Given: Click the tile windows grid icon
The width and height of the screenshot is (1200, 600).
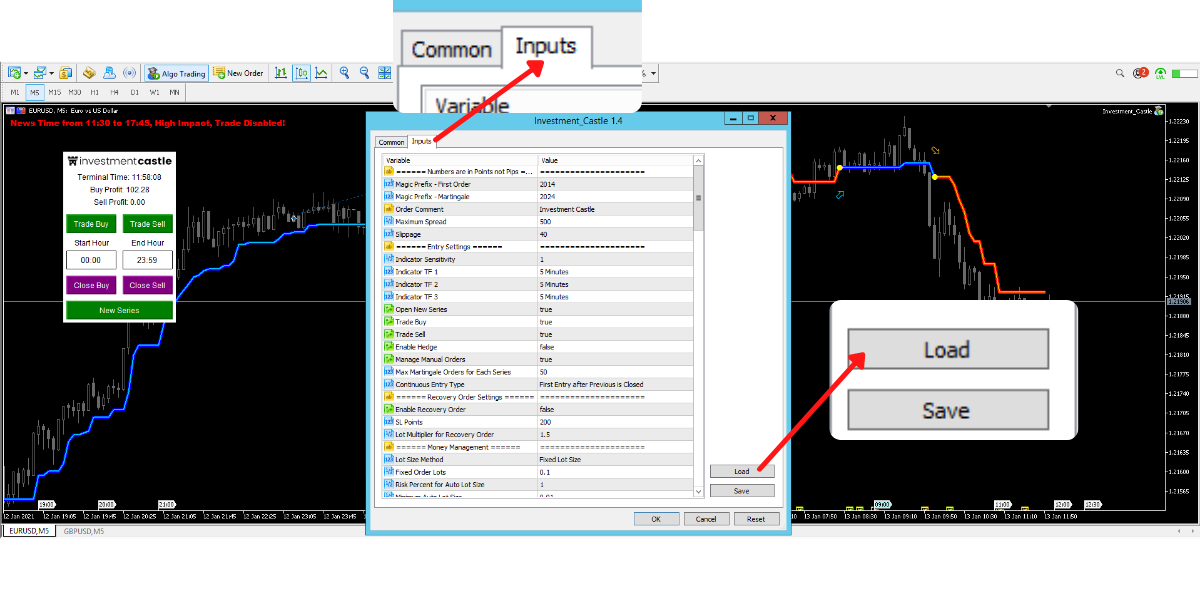Looking at the screenshot, I should point(384,73).
